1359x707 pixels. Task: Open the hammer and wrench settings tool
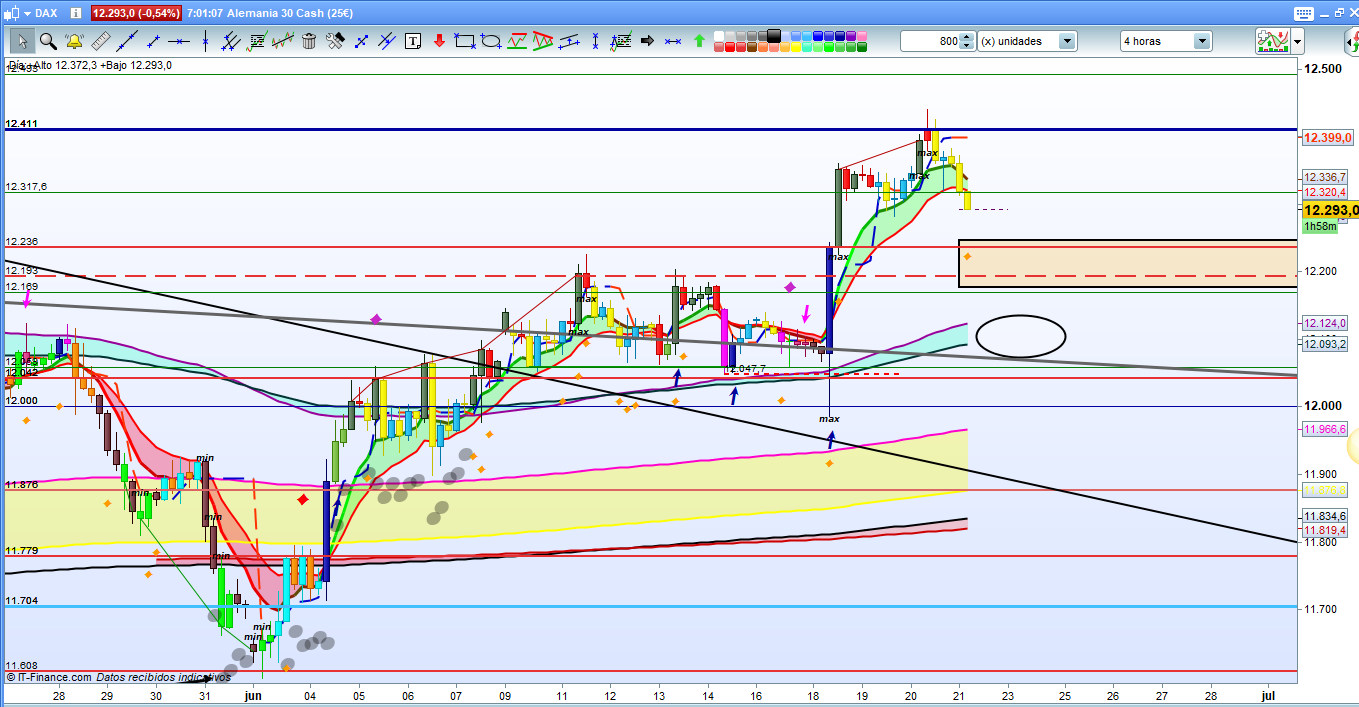(335, 41)
